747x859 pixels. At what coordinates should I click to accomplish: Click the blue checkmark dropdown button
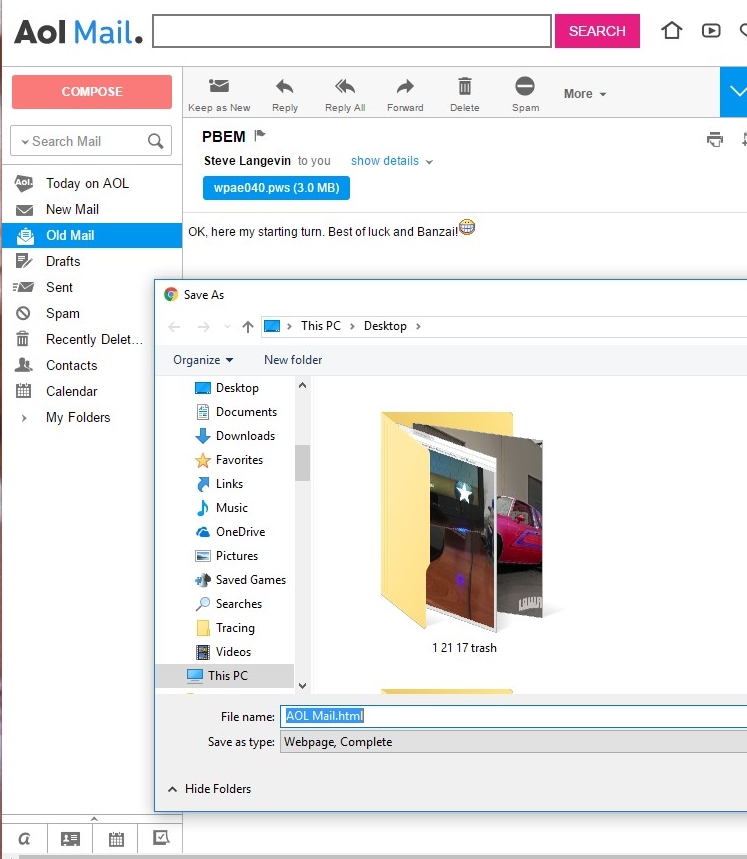pyautogui.click(x=734, y=92)
